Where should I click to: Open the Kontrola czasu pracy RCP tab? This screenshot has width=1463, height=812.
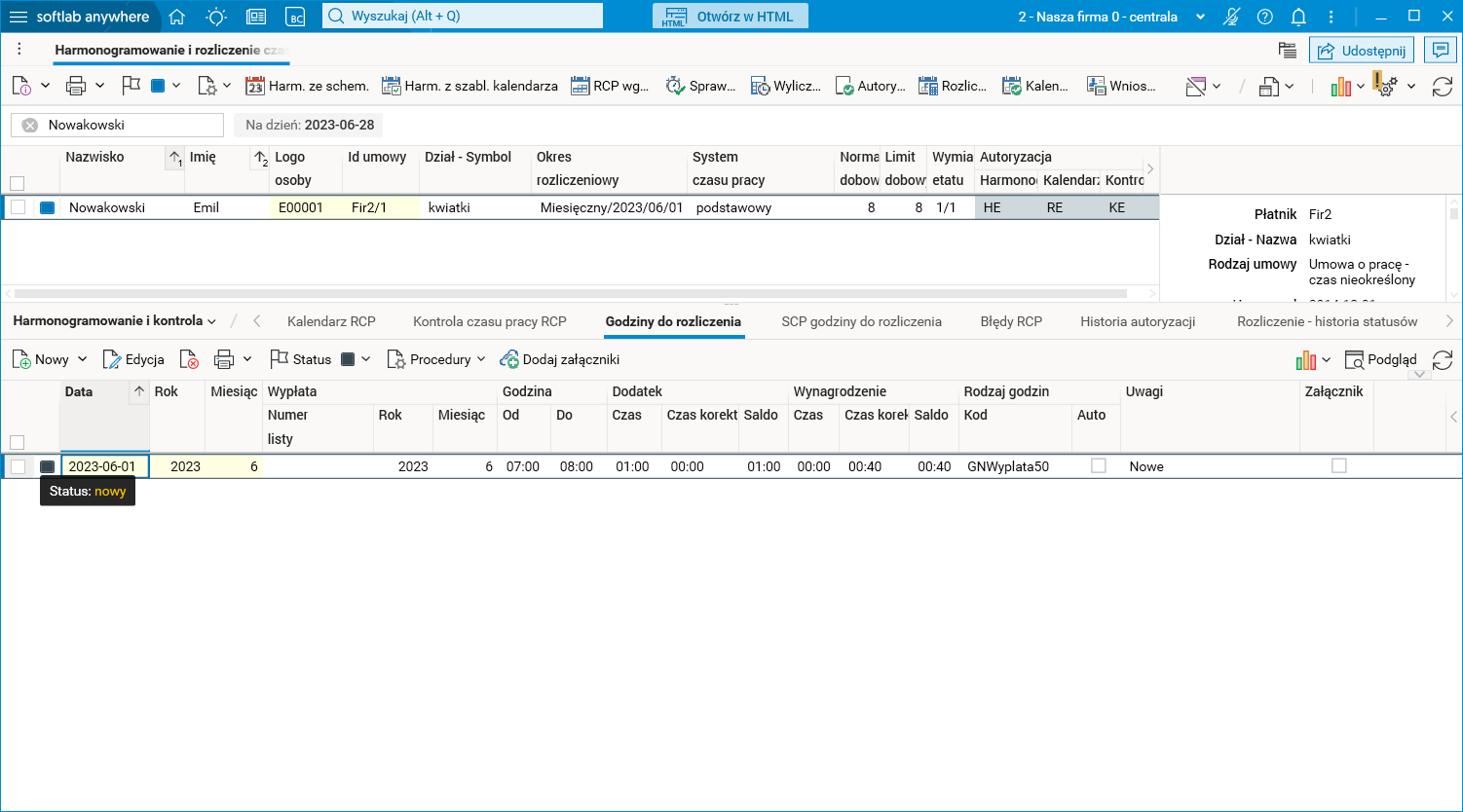(490, 321)
